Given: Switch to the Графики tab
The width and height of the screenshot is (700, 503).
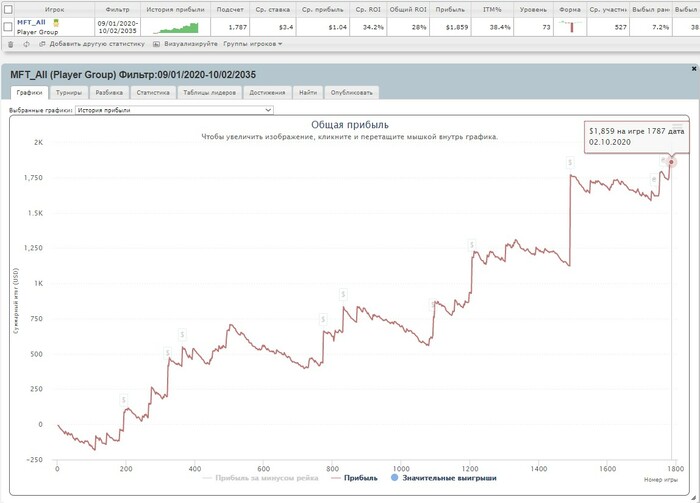Looking at the screenshot, I should coord(29,92).
